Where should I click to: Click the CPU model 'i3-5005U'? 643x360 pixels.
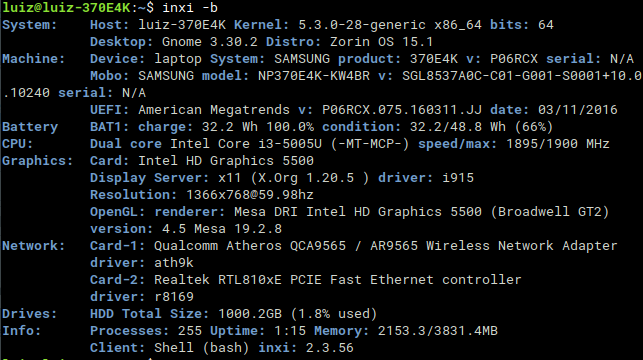pos(290,144)
